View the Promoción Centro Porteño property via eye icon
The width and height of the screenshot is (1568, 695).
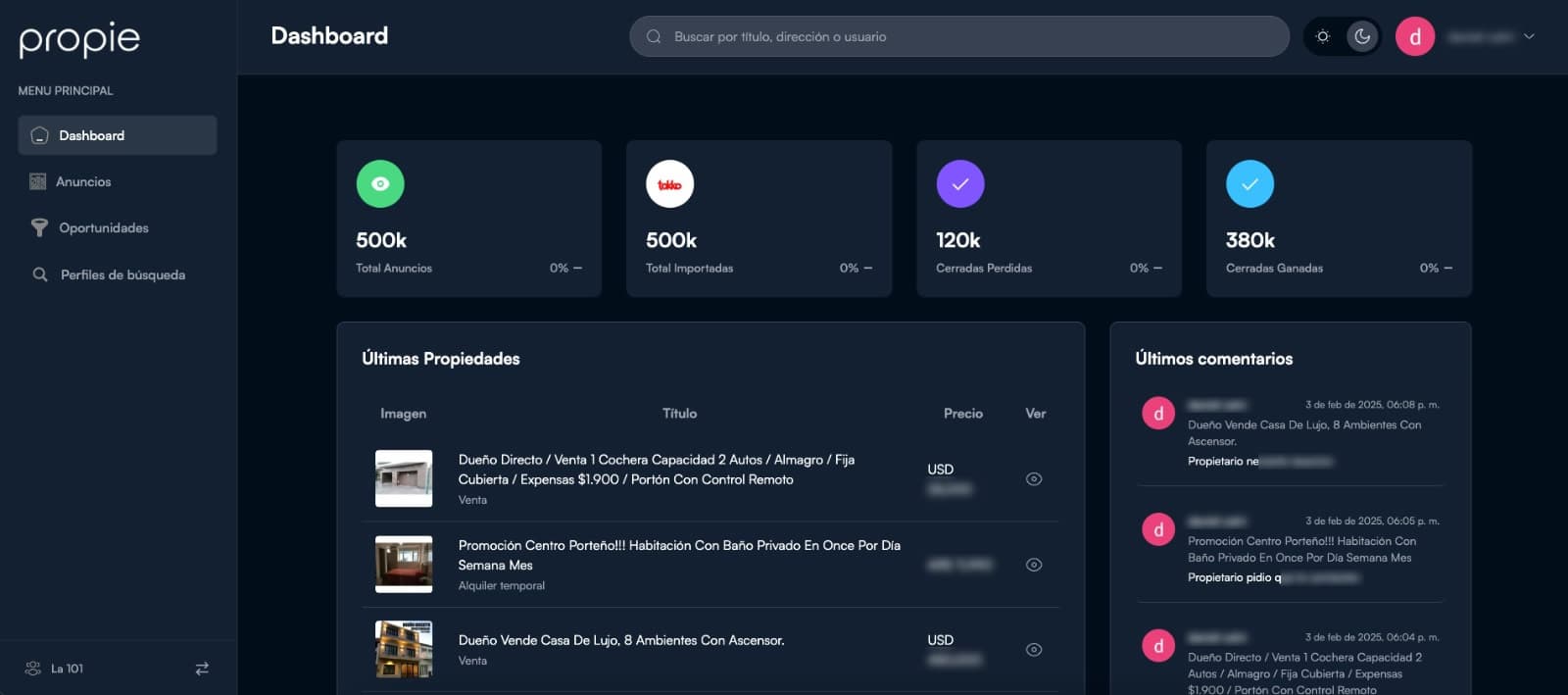click(1034, 565)
